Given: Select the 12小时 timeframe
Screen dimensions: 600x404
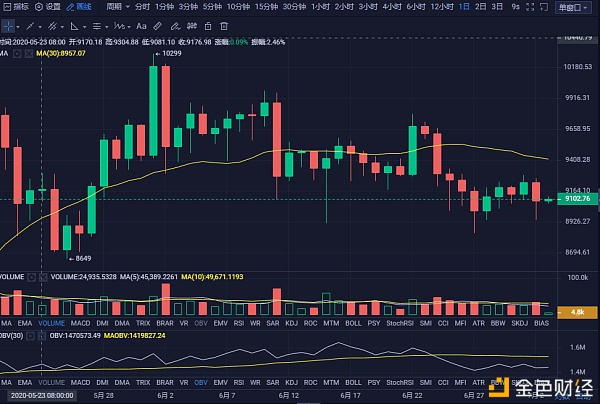Looking at the screenshot, I should (442, 7).
